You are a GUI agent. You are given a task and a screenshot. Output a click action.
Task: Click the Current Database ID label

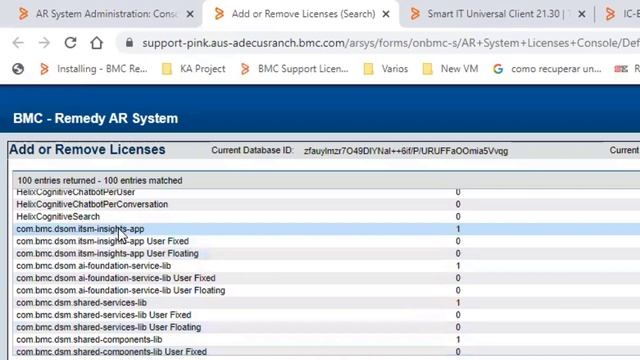252,151
